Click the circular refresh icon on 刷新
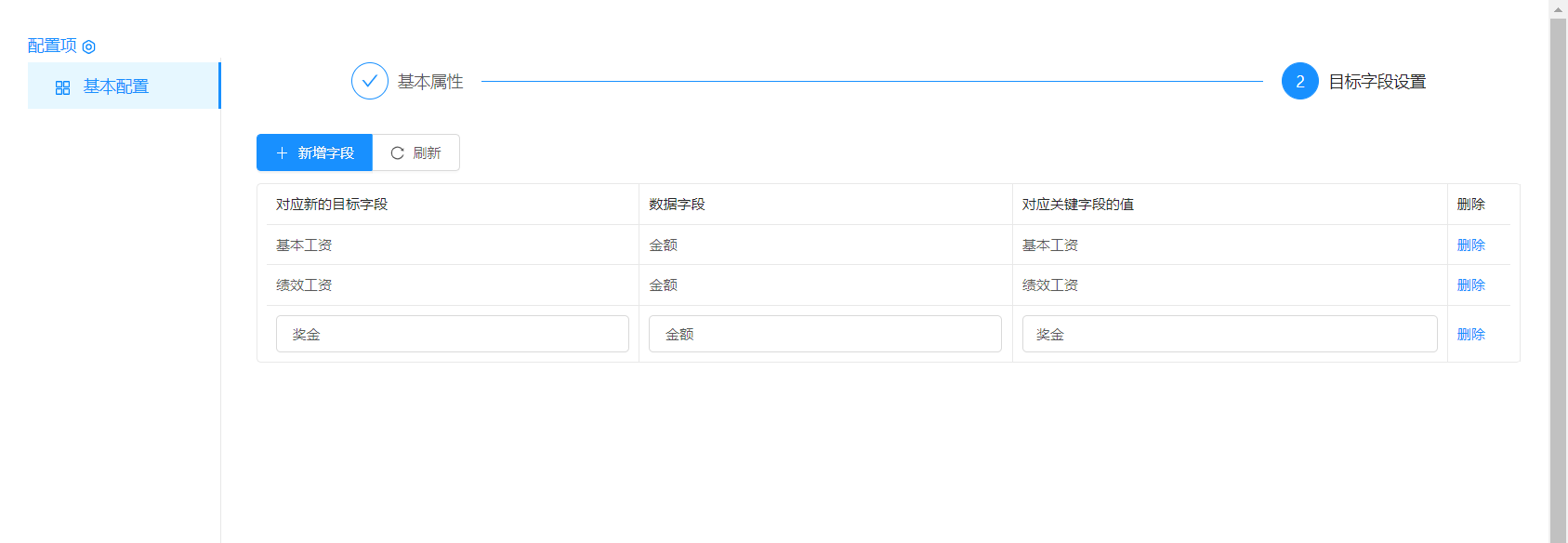Image resolution: width=1568 pixels, height=543 pixels. click(397, 153)
